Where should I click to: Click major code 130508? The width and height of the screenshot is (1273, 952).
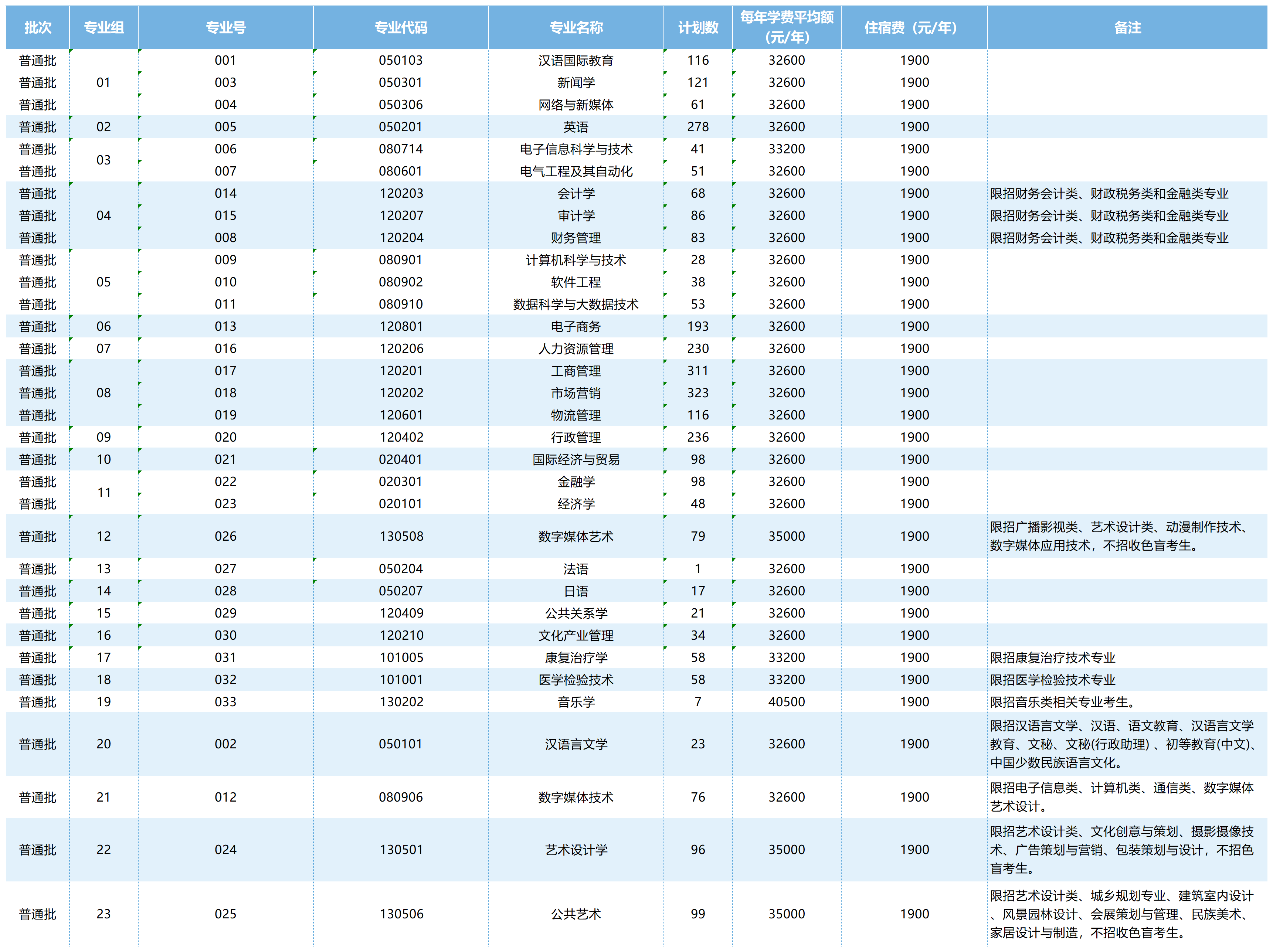click(401, 536)
